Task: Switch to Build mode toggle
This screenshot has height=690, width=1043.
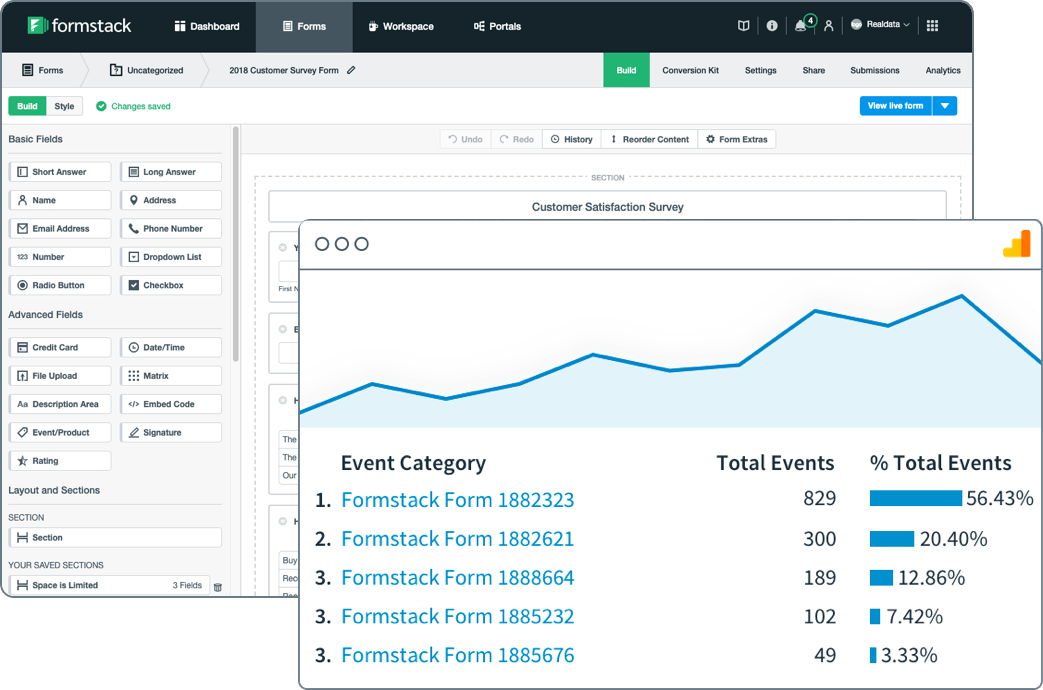Action: pyautogui.click(x=27, y=106)
